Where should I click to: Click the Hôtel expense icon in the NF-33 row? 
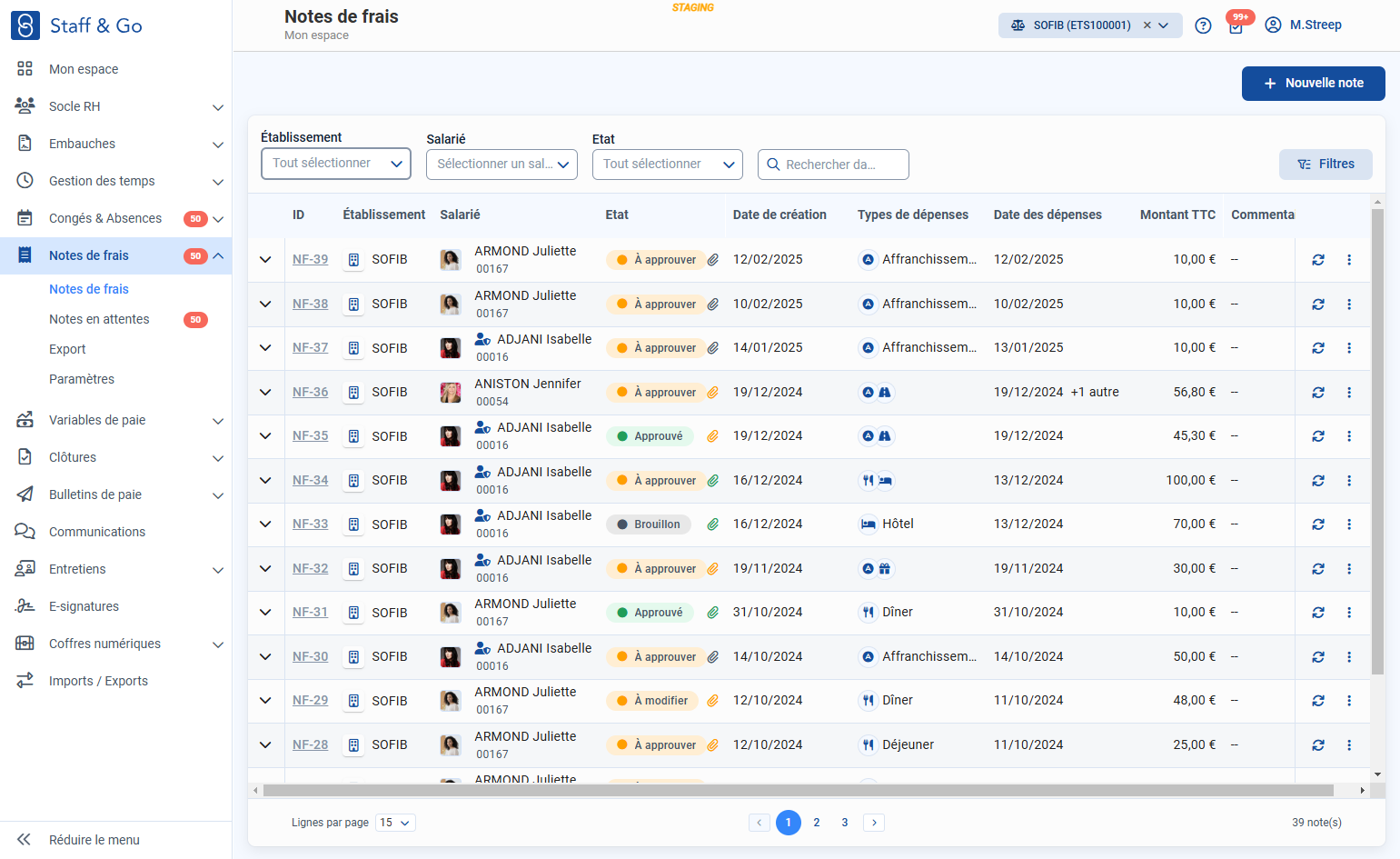coord(869,524)
